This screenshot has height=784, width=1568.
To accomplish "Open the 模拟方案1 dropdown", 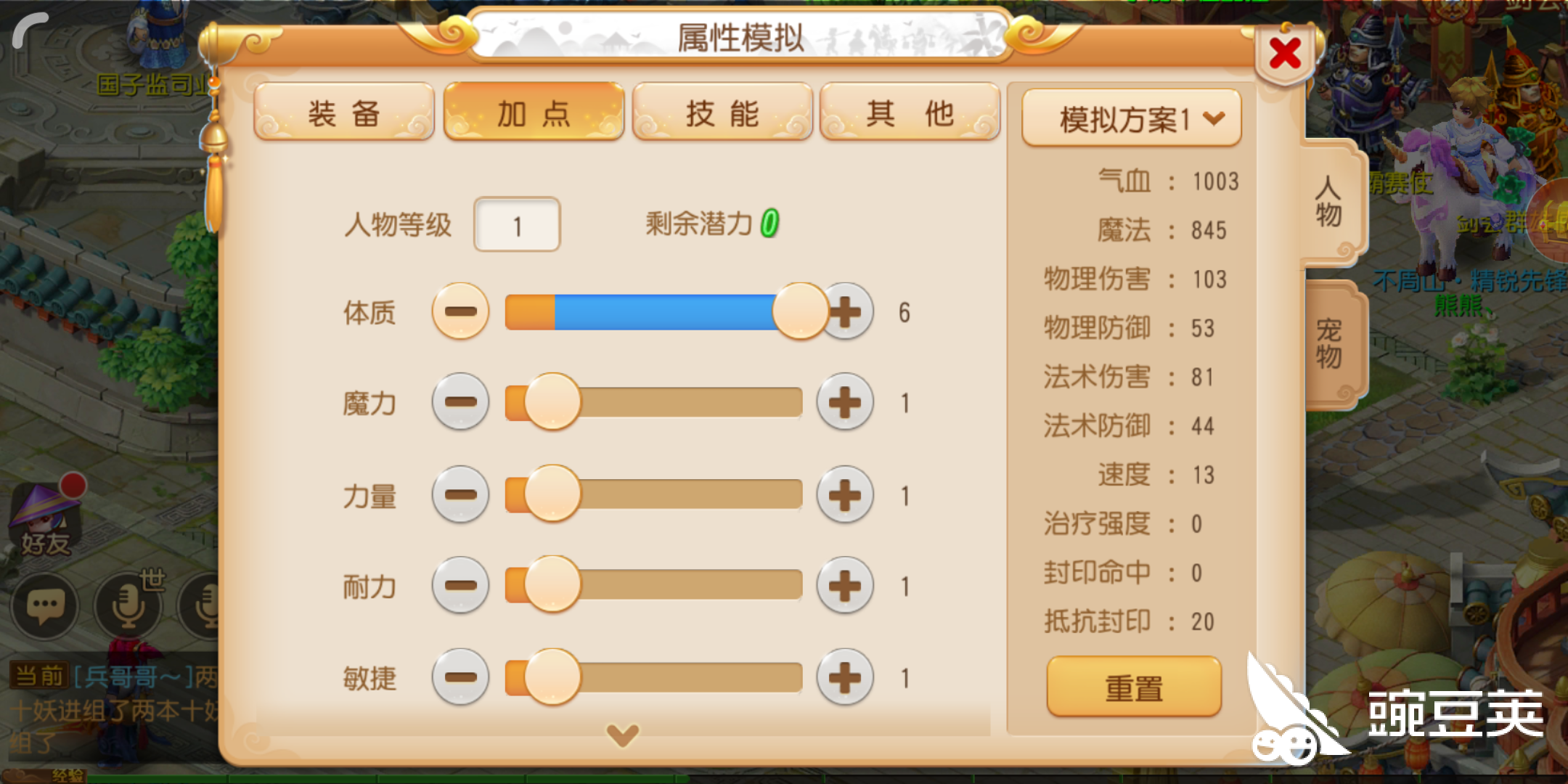I will pos(1131,118).
